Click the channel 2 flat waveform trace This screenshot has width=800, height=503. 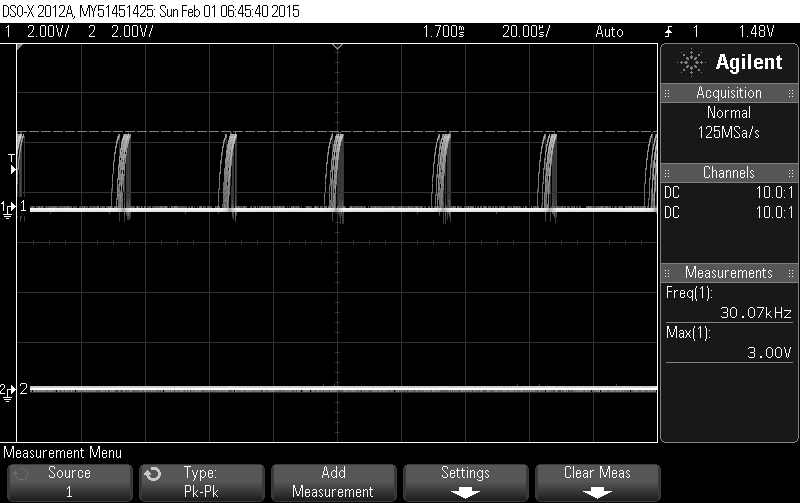(x=343, y=389)
